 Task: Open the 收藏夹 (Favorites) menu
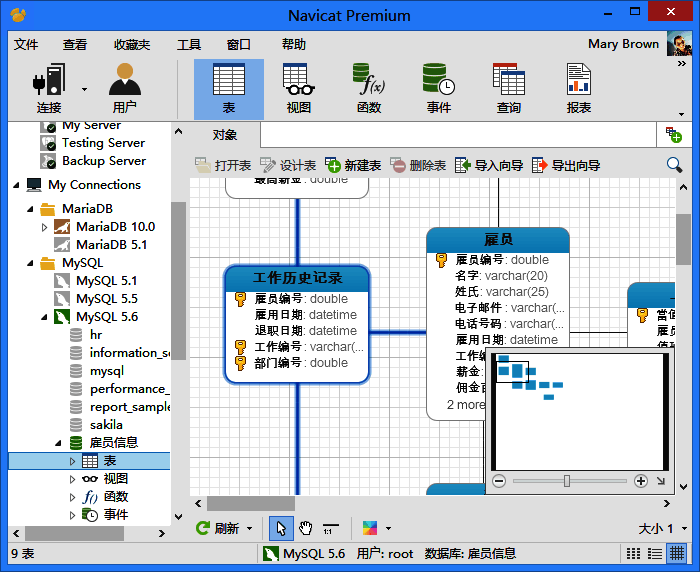(132, 44)
